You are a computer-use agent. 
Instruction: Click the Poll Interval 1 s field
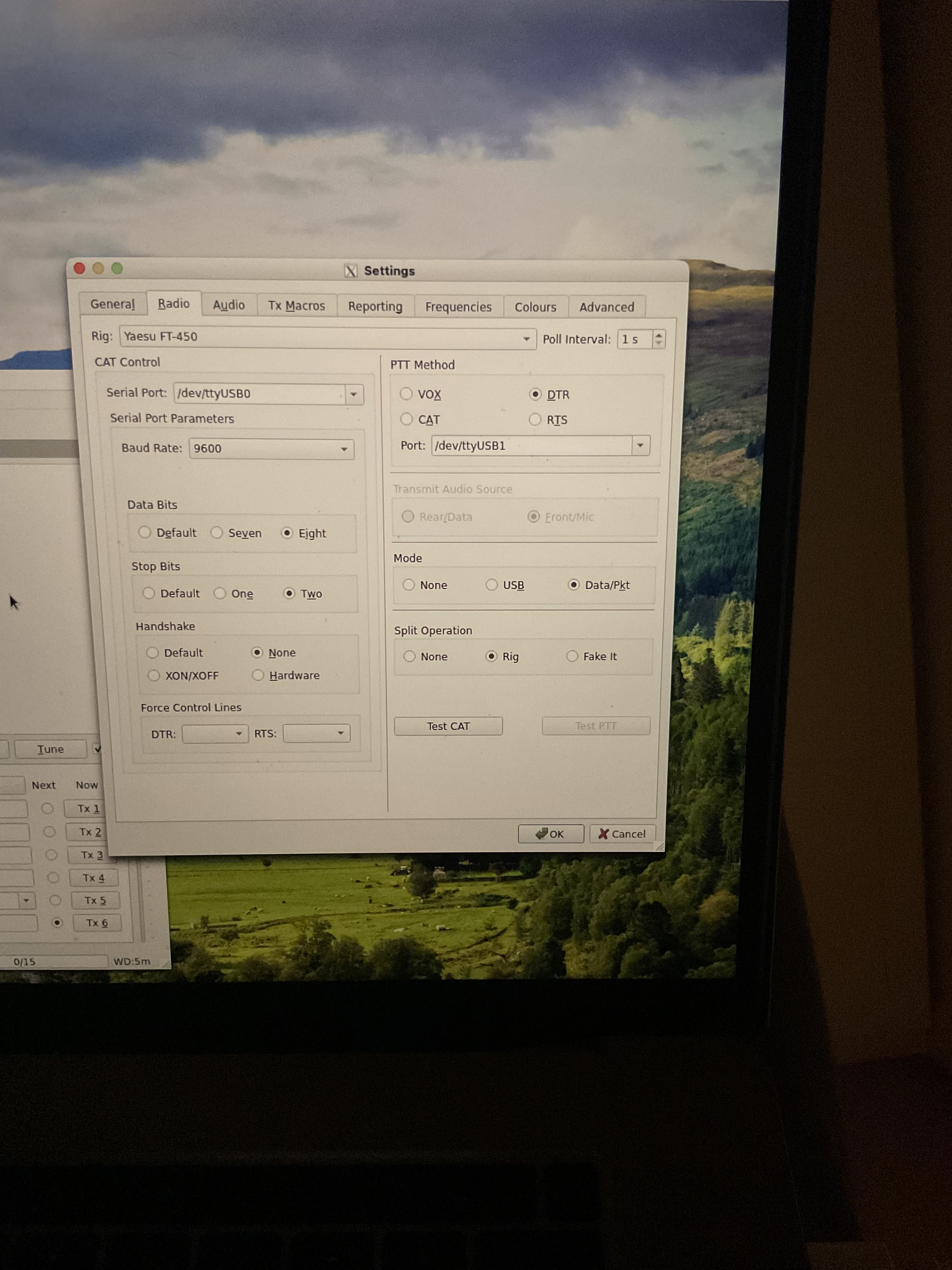coord(635,339)
